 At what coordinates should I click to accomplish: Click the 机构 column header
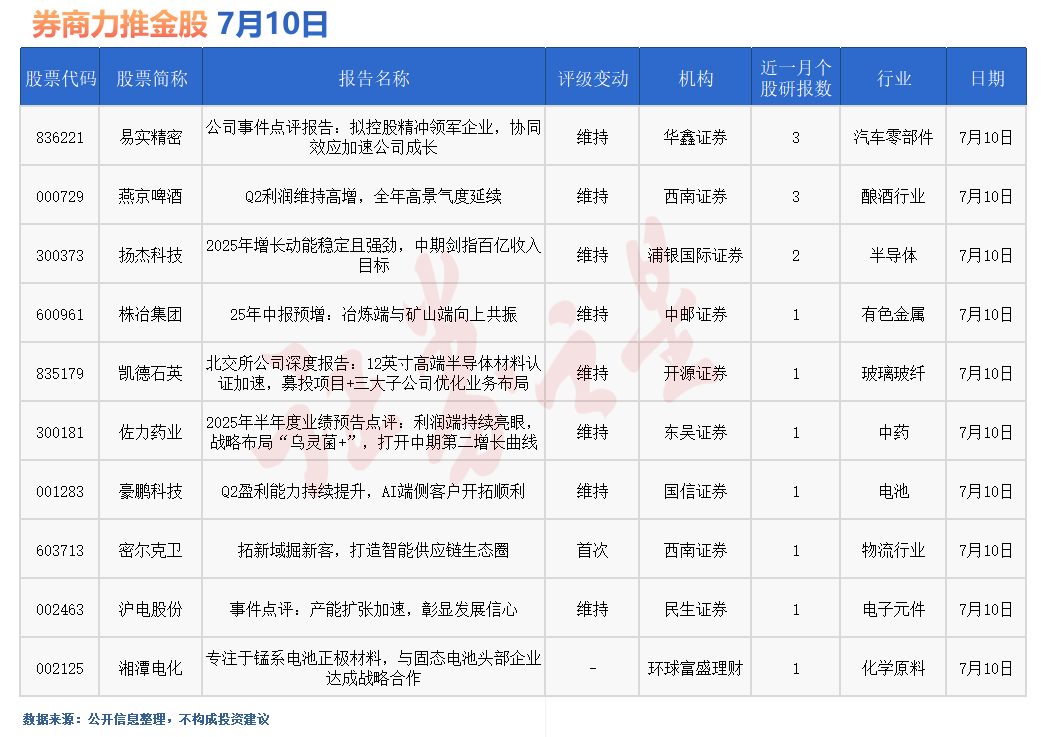[x=696, y=78]
